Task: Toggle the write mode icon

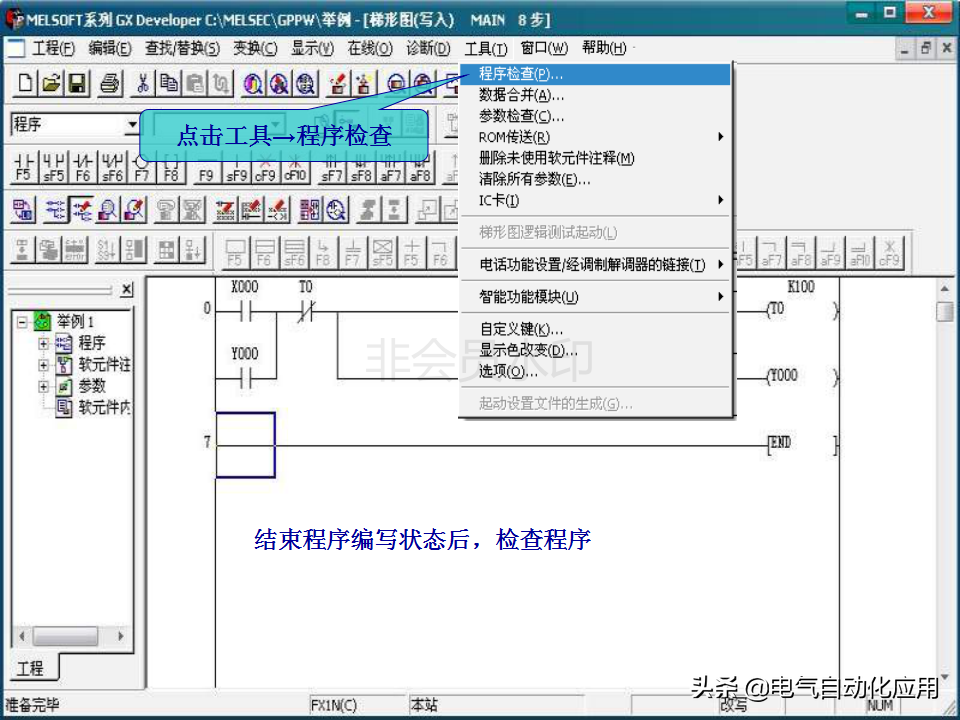Action: [x=81, y=210]
